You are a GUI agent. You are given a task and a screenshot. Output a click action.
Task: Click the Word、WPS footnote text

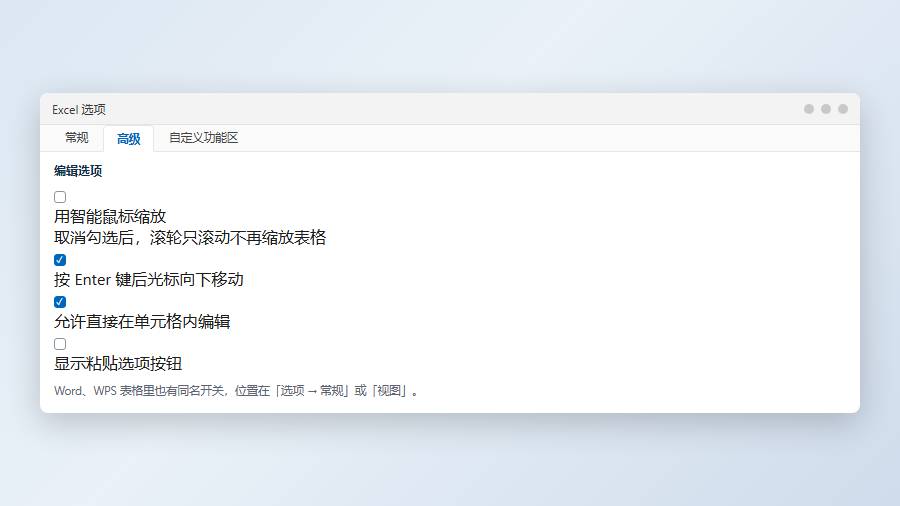[x=236, y=391]
